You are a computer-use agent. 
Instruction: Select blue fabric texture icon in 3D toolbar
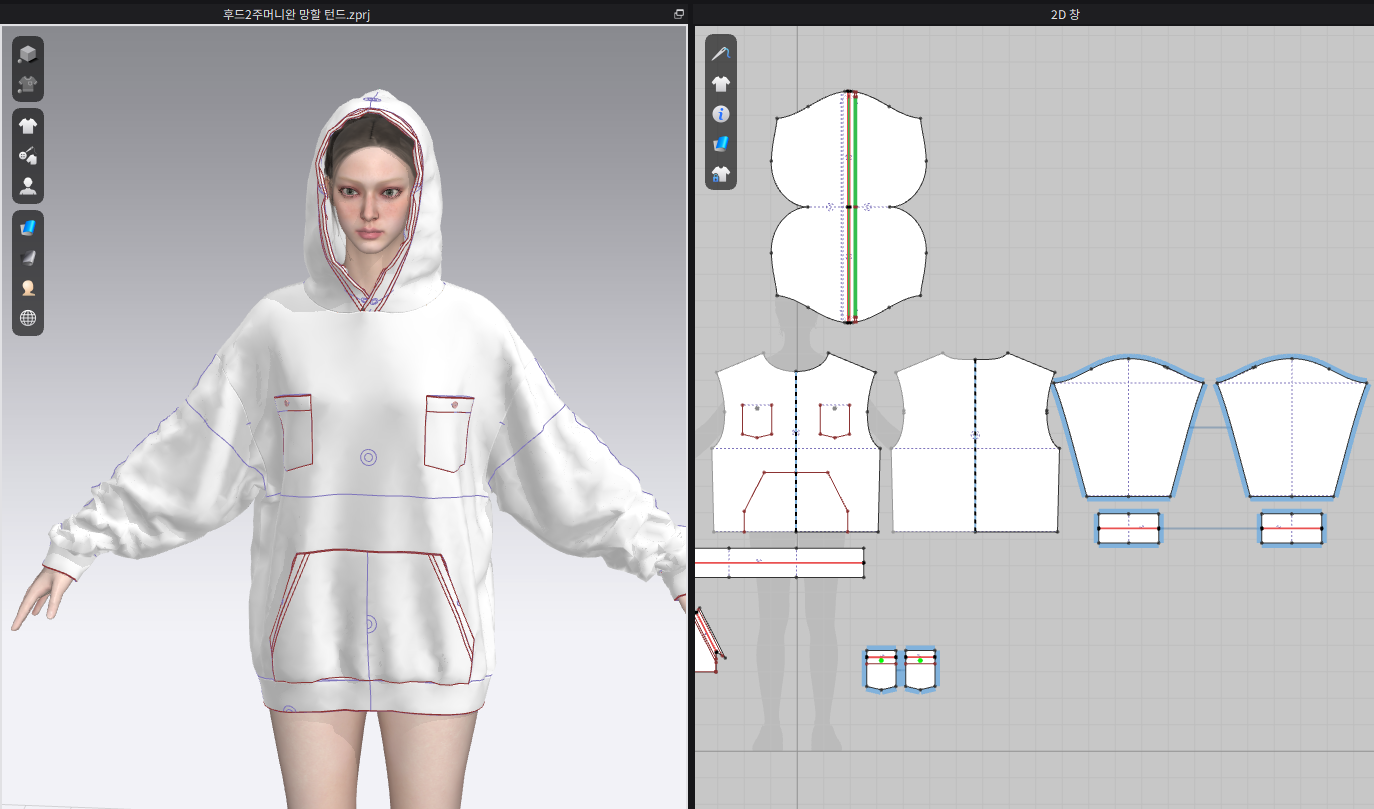pos(28,228)
